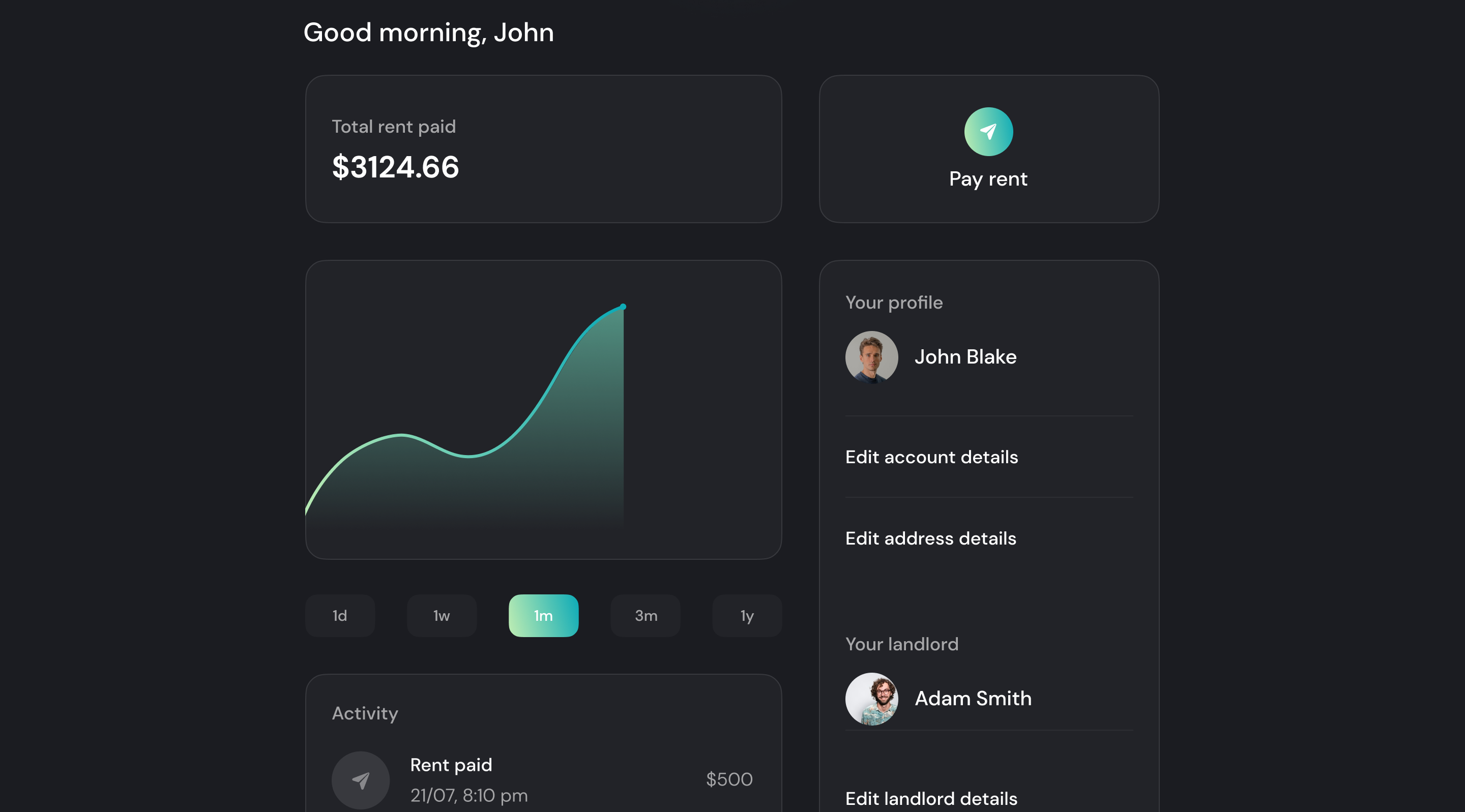Click Adam Smith's landlord avatar

(871, 698)
